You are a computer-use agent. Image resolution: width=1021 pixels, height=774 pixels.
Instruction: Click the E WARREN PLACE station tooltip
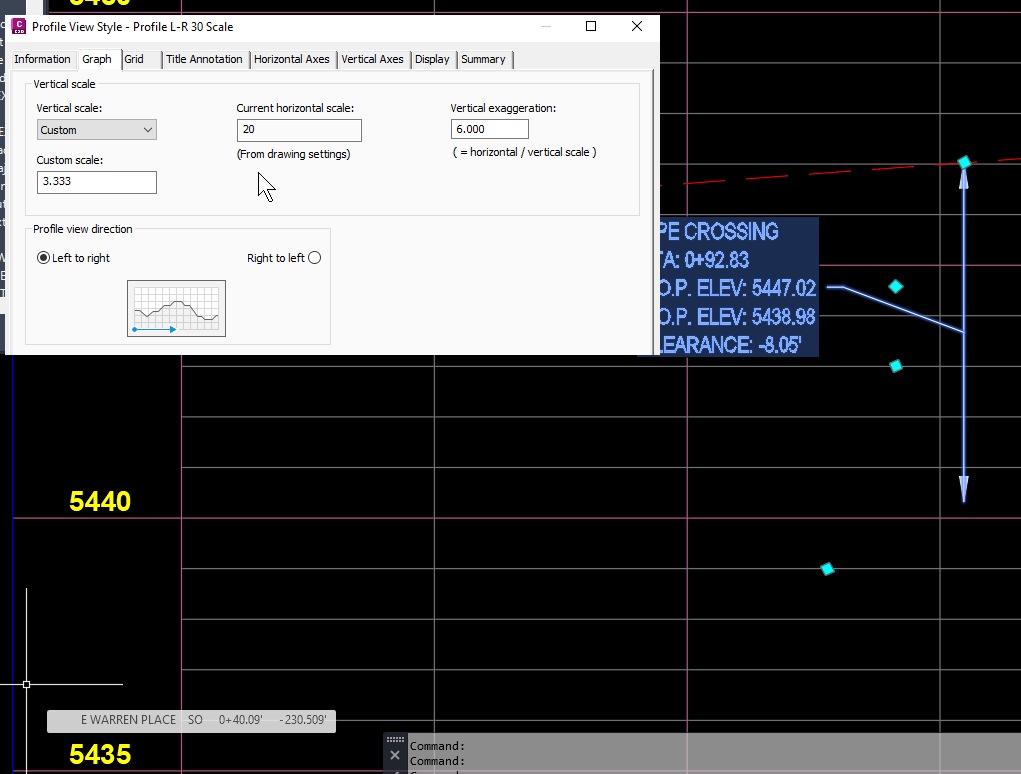[x=190, y=720]
